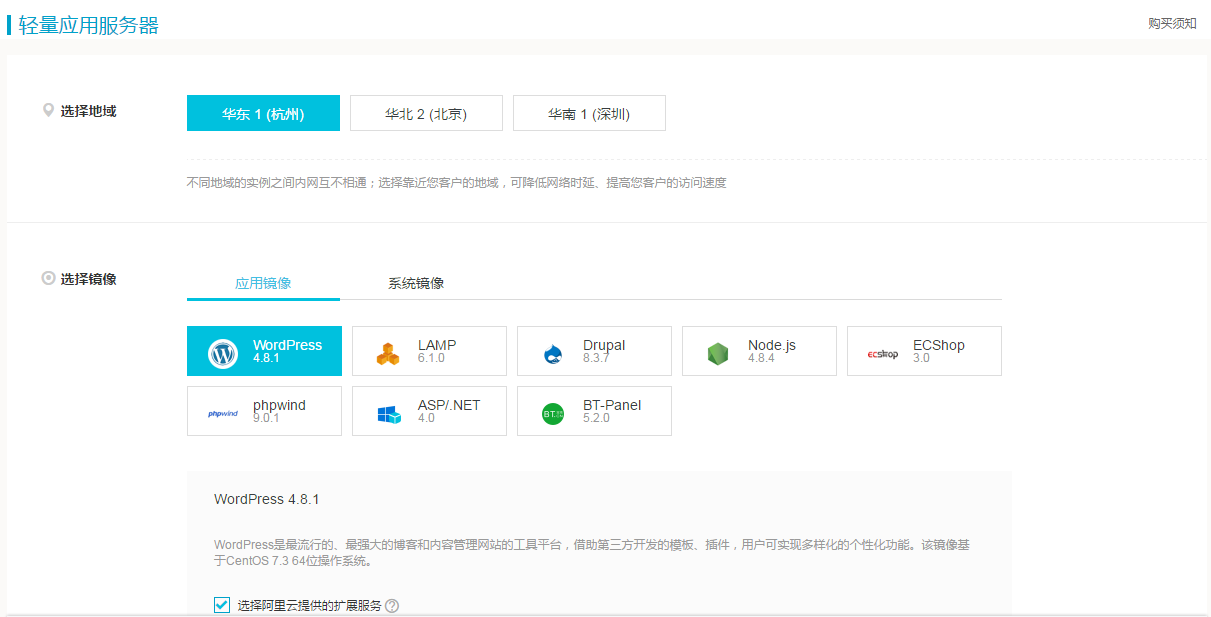Click the location pin icon beside 选择地域
Image resolution: width=1211 pixels, height=617 pixels.
tap(48, 110)
